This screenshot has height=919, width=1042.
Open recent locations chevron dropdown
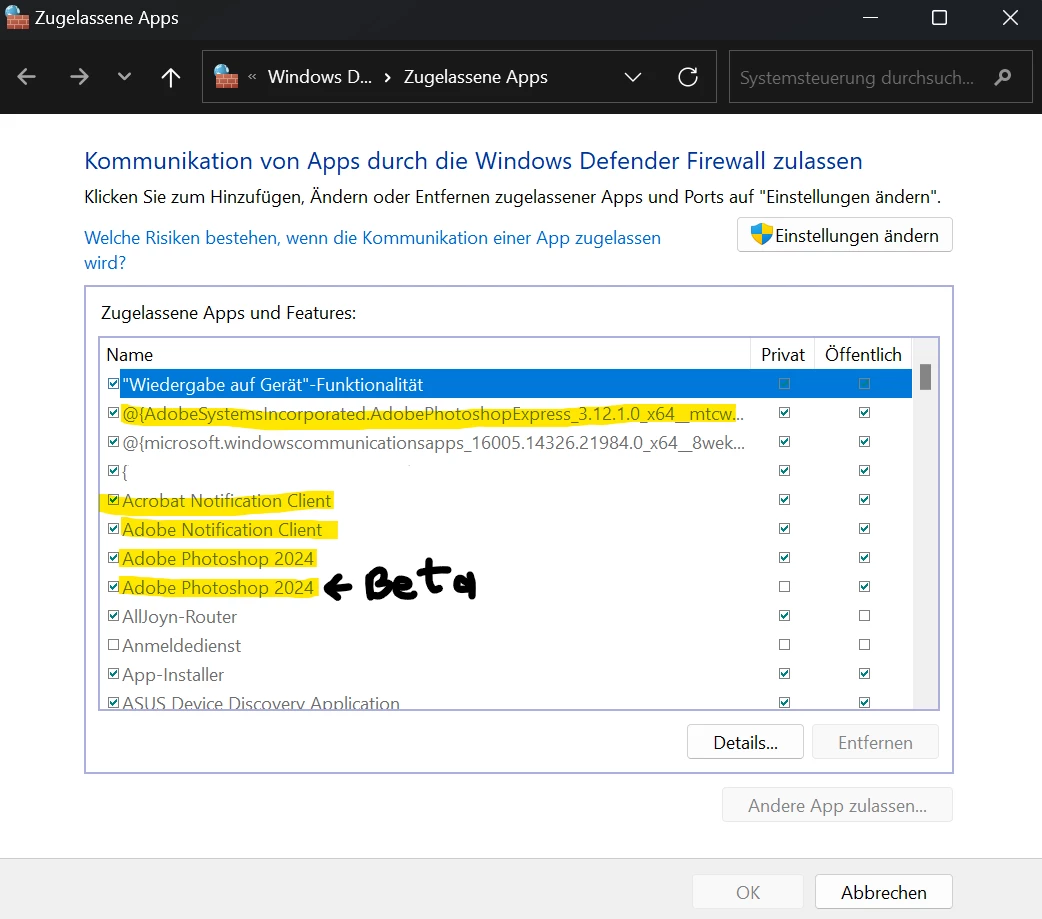(x=124, y=77)
